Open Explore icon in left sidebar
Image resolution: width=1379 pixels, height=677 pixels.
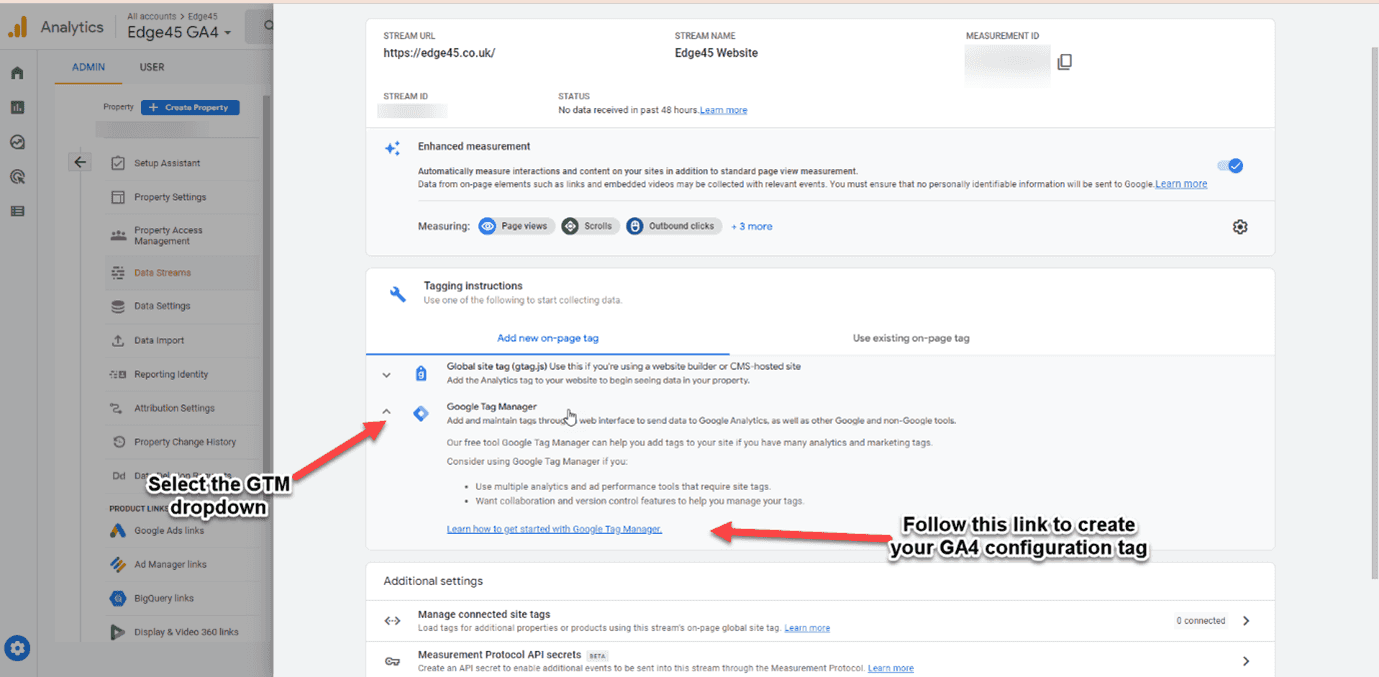click(x=17, y=142)
